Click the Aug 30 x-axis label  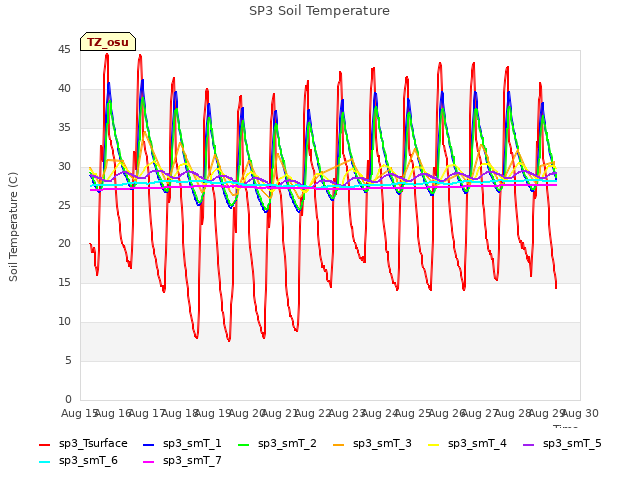point(580,413)
